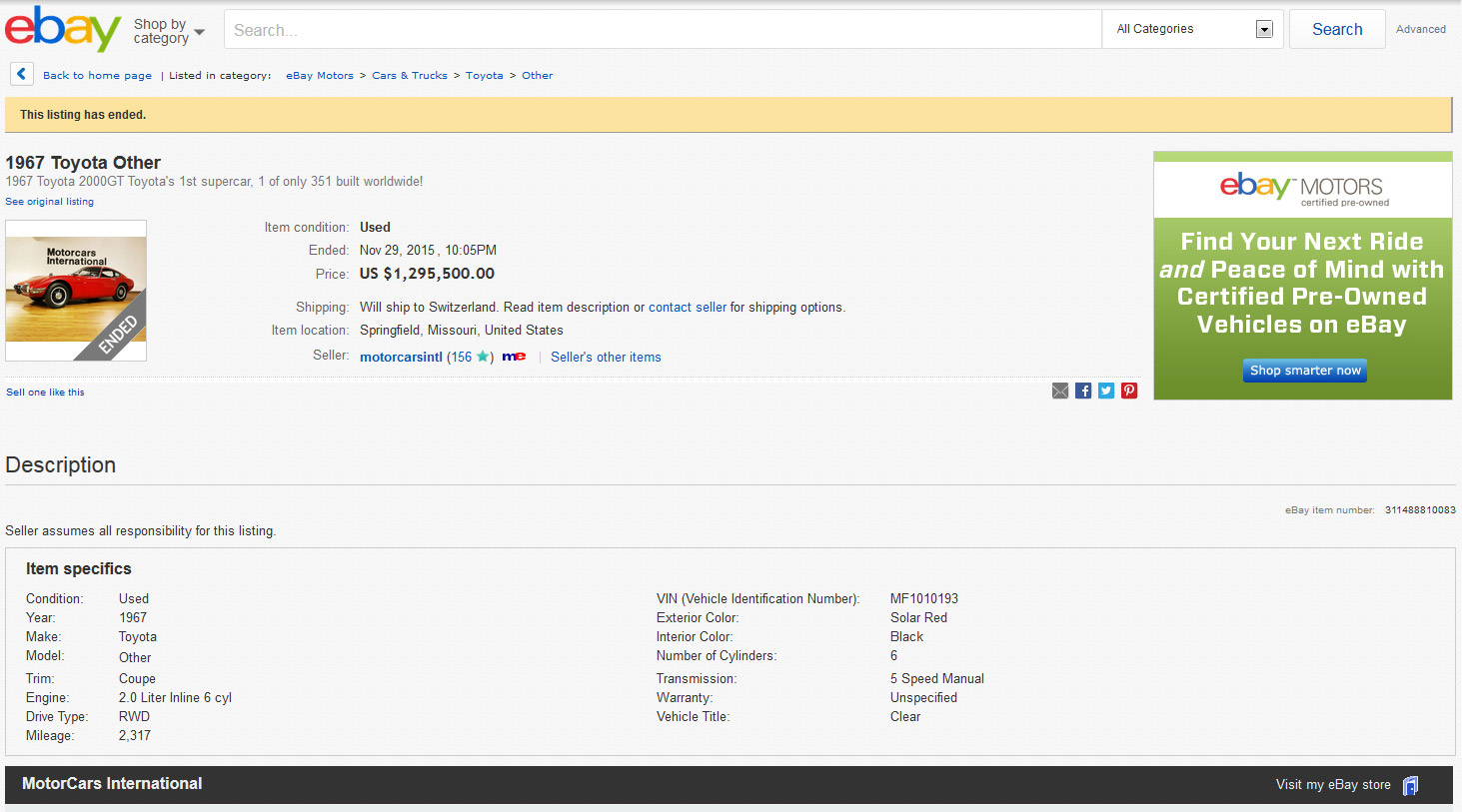This screenshot has width=1462, height=812.
Task: Go Back to home page
Action: pyautogui.click(x=97, y=75)
